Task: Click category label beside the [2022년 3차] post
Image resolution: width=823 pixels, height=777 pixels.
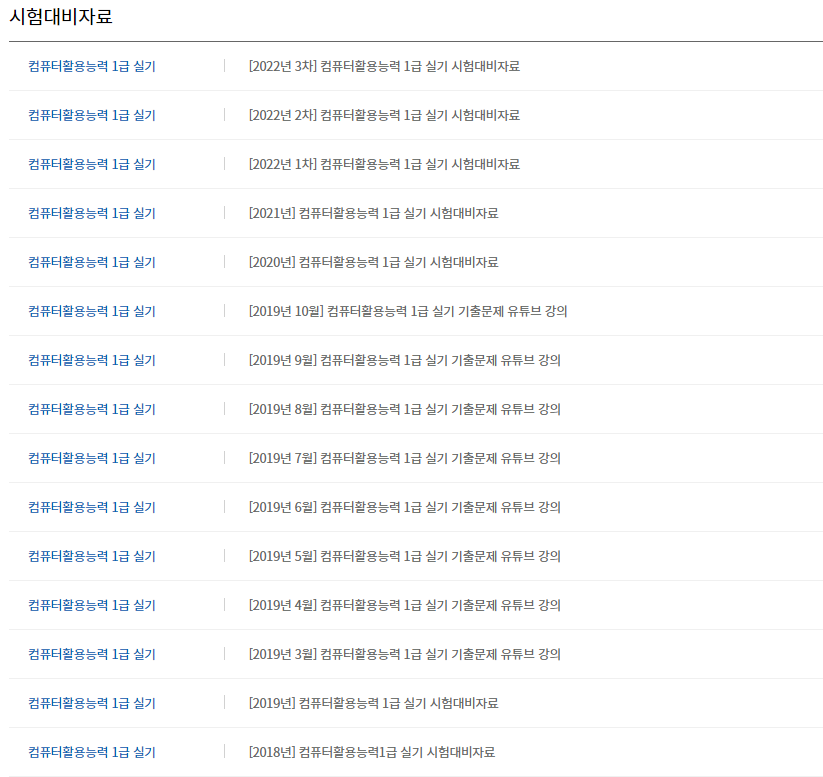Action: [x=92, y=67]
